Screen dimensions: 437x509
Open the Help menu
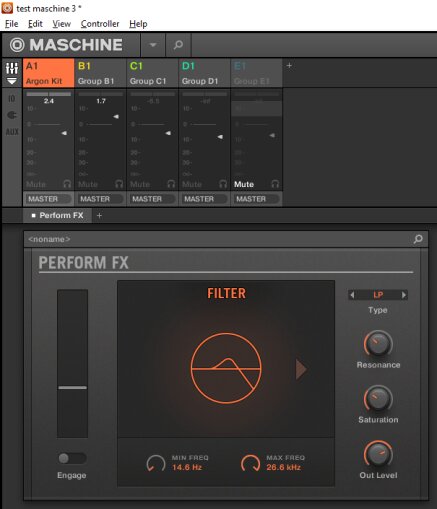[138, 24]
